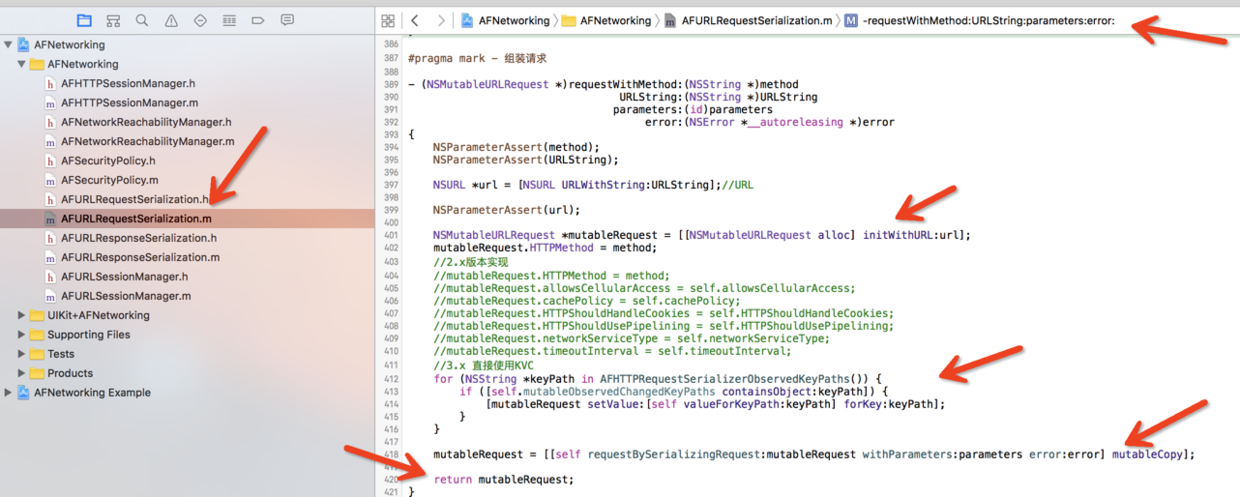The width and height of the screenshot is (1240, 497).
Task: Click AFNetworking project in jump bar
Action: pyautogui.click(x=505, y=20)
